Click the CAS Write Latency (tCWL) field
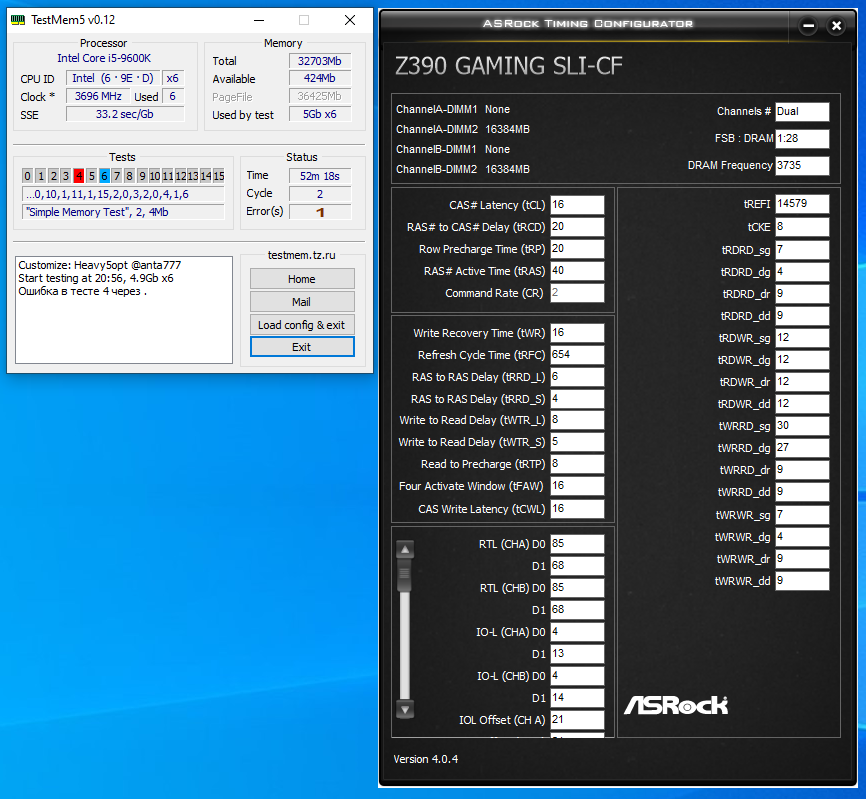Image resolution: width=866 pixels, height=799 pixels. [577, 509]
